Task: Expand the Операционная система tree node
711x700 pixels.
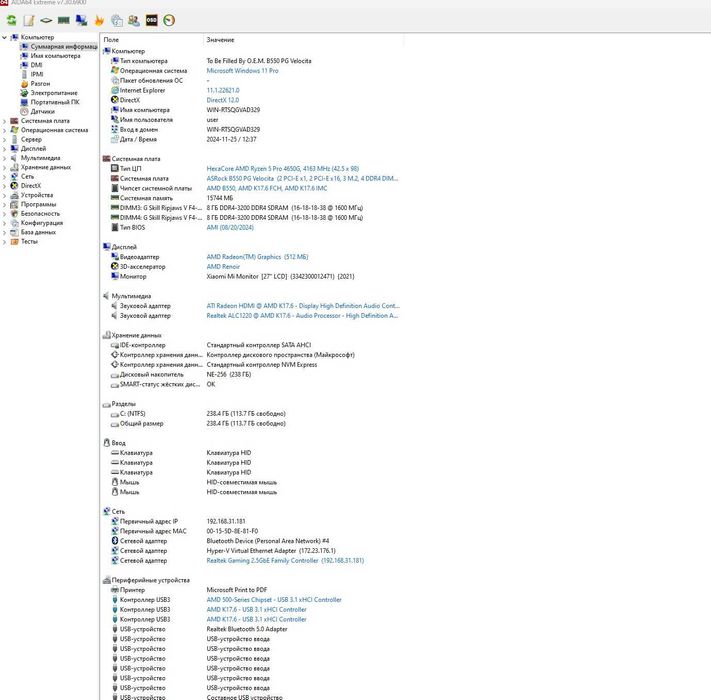Action: click(x=5, y=130)
